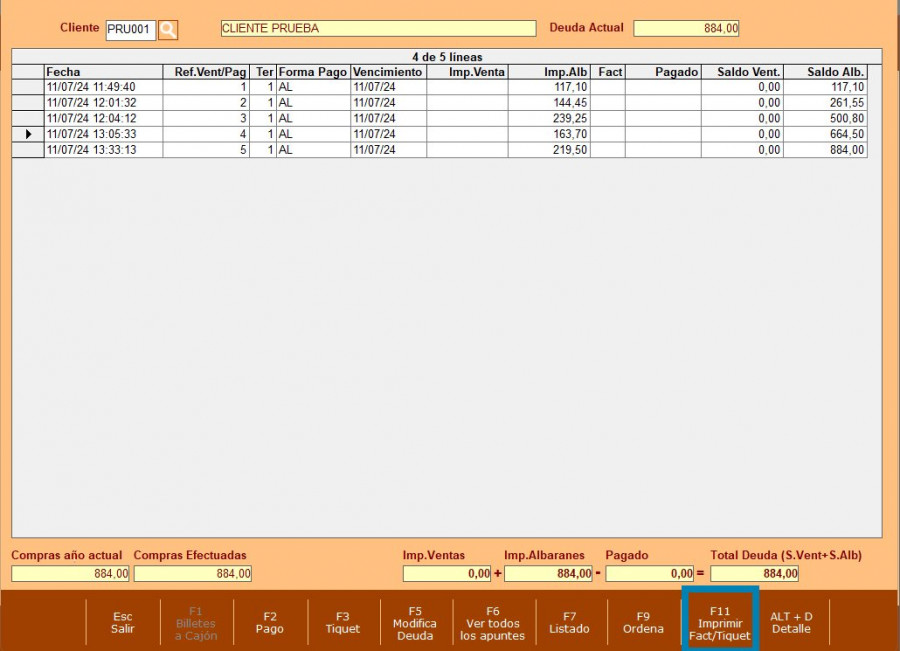Select the row dated 11/07/24 13:33:13

103,150
